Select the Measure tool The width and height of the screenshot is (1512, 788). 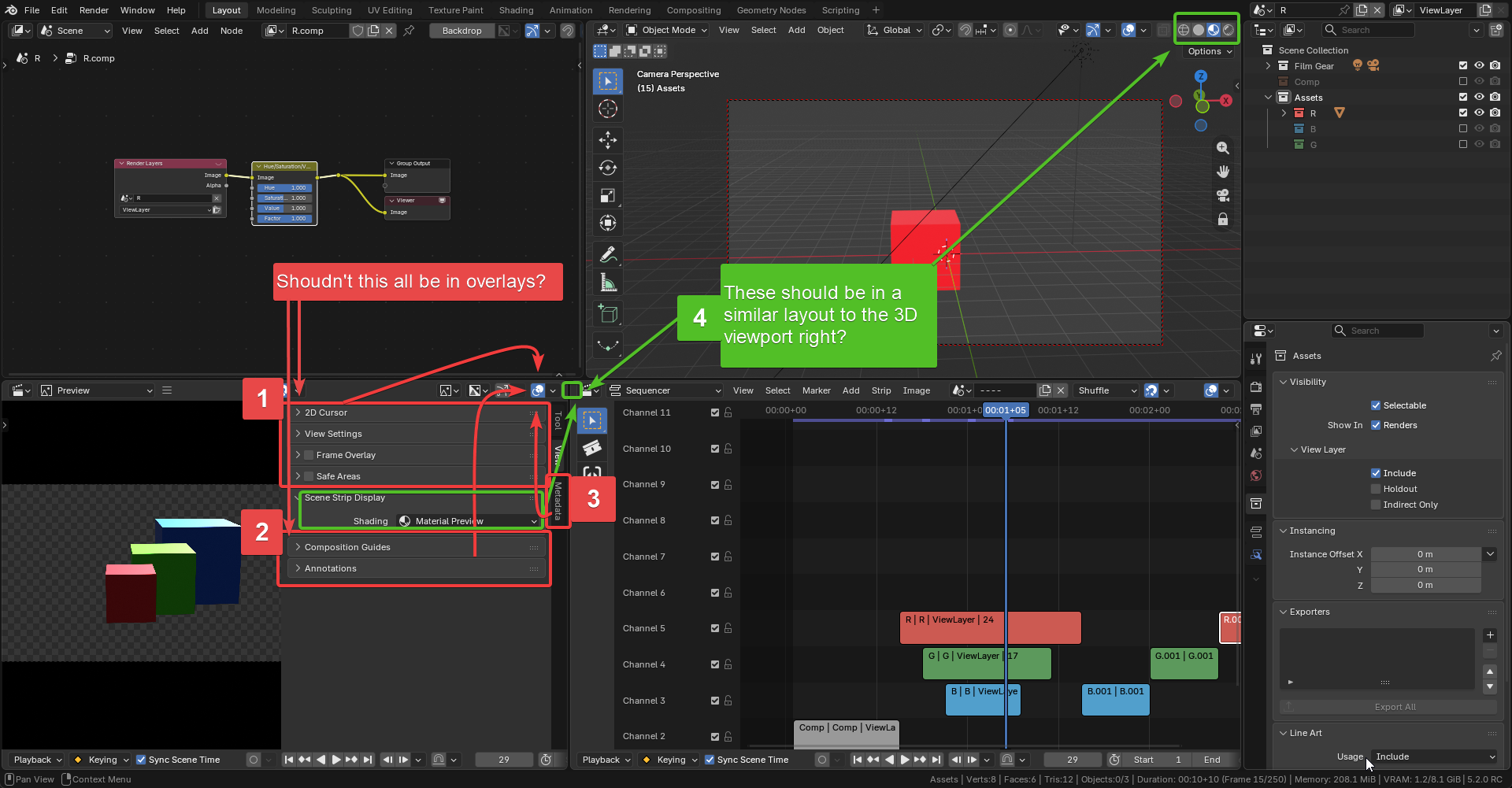pyautogui.click(x=608, y=282)
